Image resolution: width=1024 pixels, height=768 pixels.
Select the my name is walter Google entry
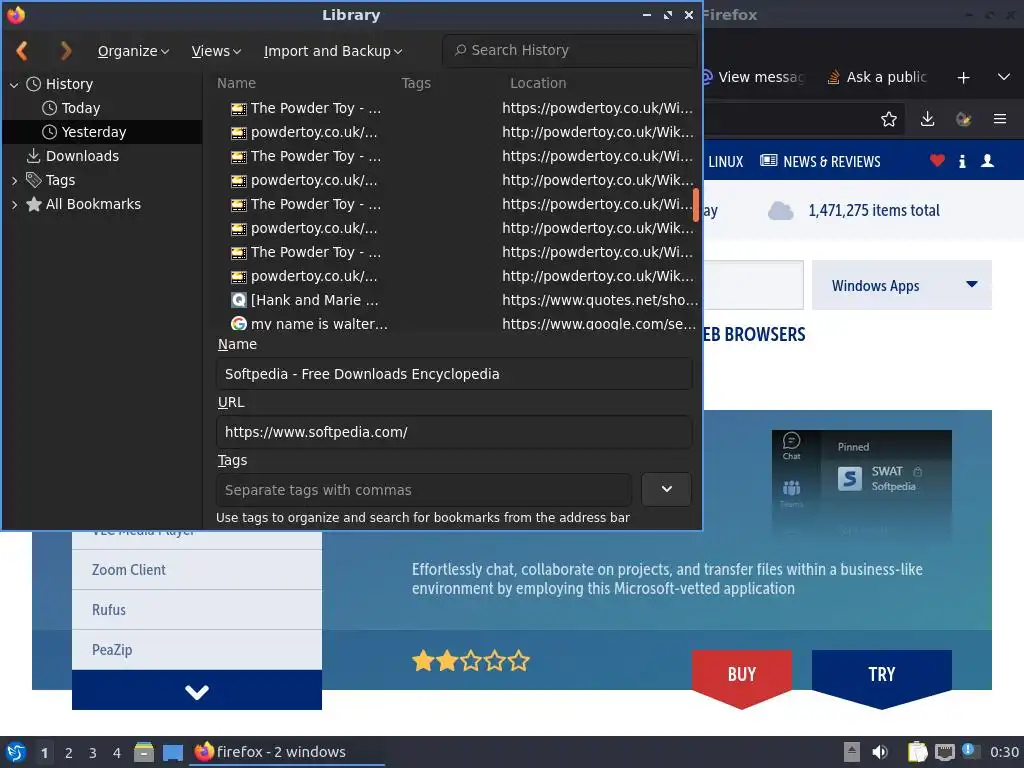tap(310, 323)
